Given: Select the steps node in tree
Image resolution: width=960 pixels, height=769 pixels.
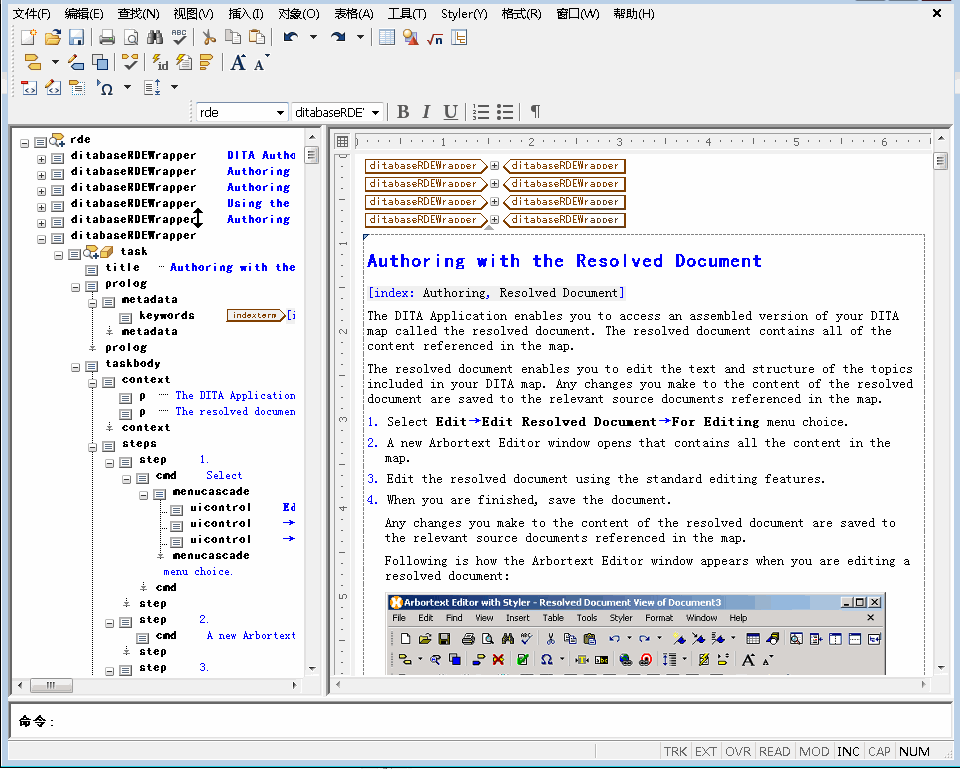Looking at the screenshot, I should pos(139,443).
